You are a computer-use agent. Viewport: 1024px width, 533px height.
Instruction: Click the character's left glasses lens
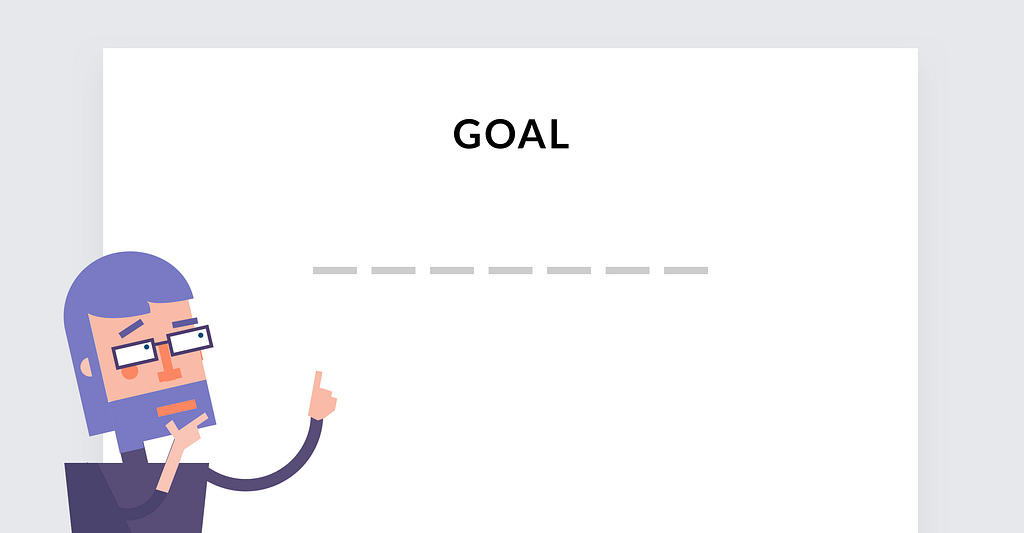135,352
